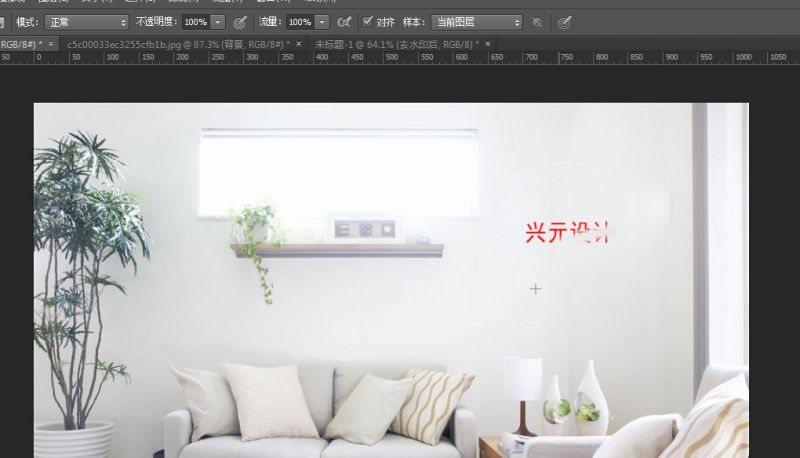Click the 流量 label
The image size is (800, 458).
pos(270,22)
